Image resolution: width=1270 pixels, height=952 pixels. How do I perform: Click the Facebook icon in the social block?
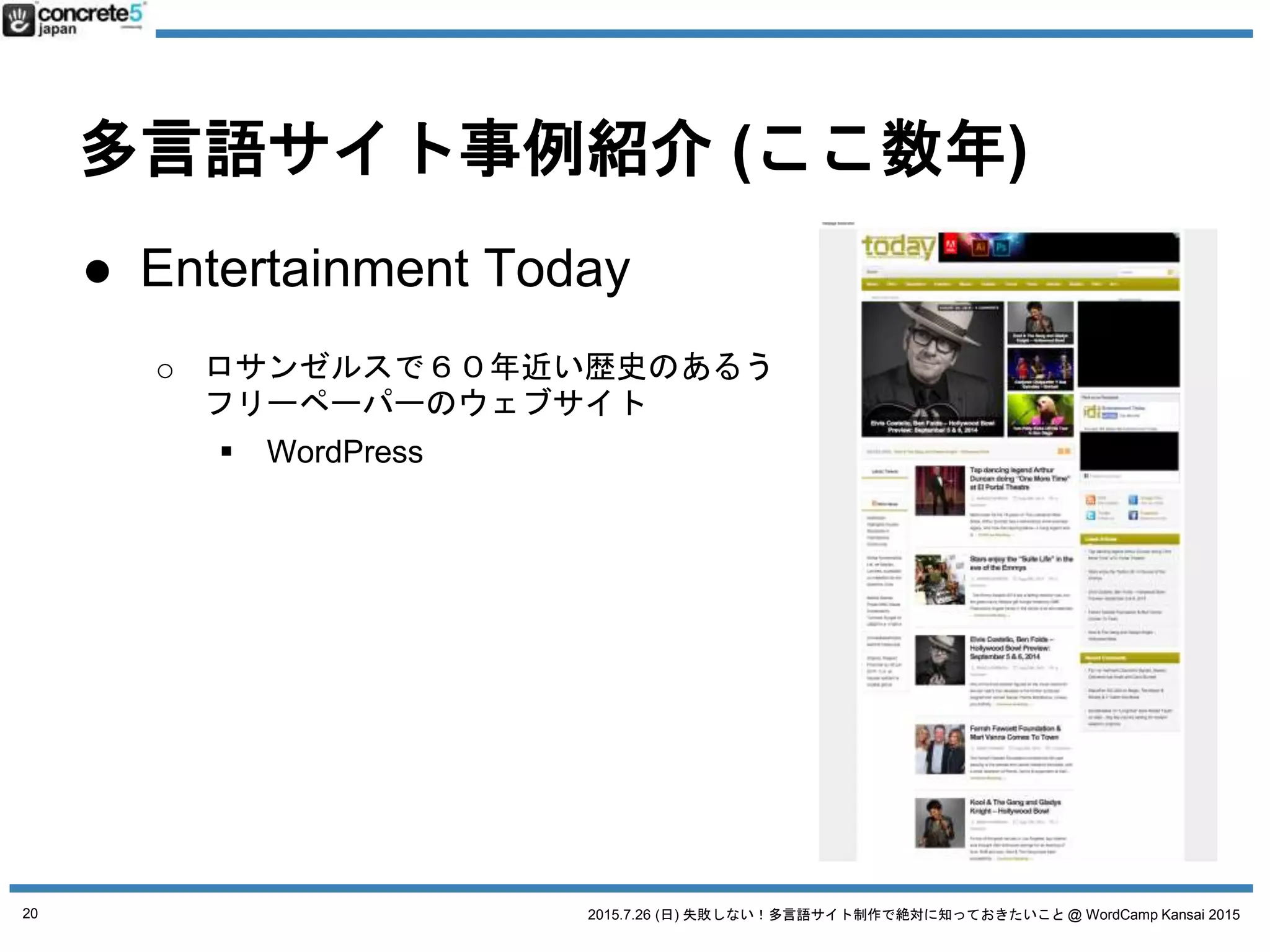[1133, 515]
